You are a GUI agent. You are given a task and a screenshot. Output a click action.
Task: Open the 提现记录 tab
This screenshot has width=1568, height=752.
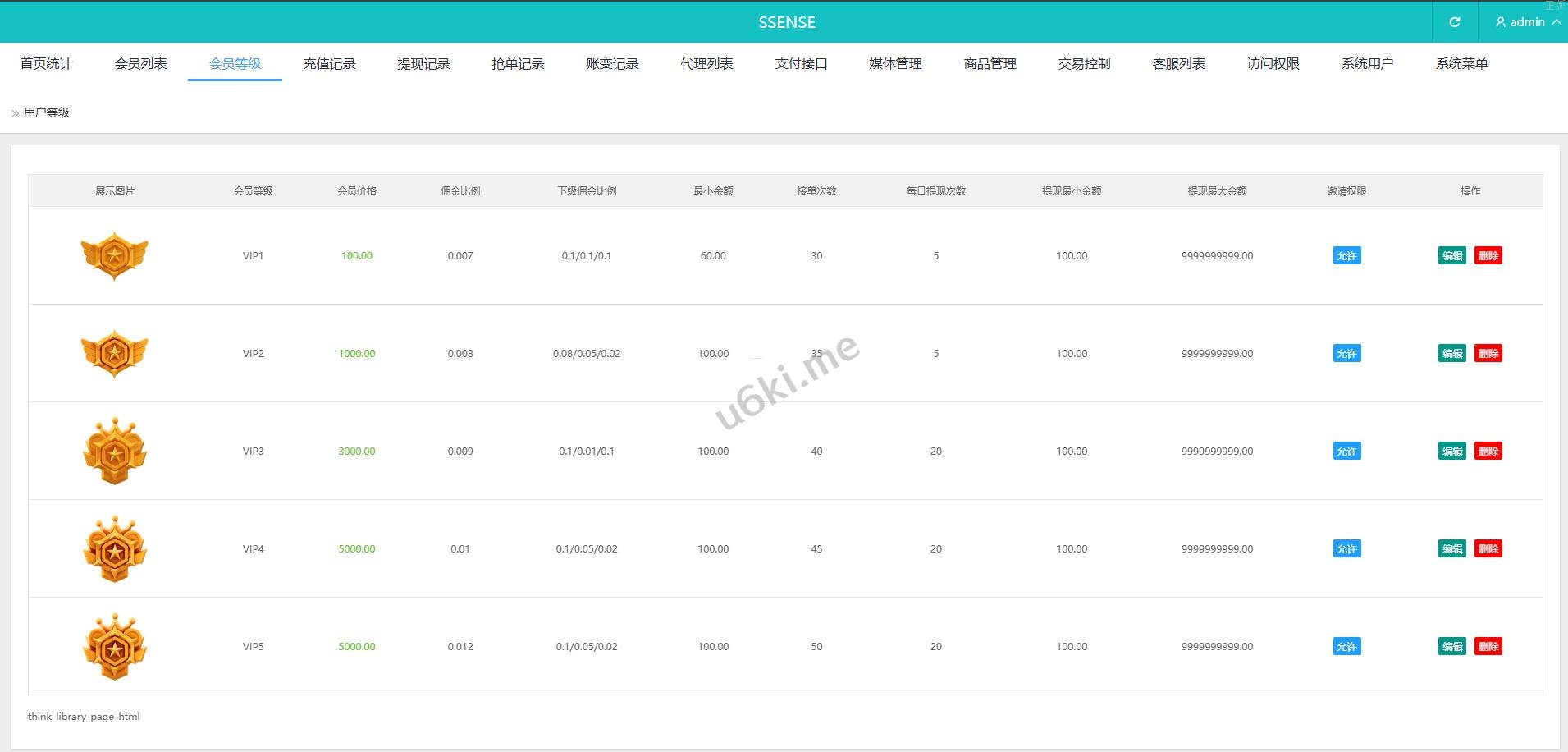(423, 63)
